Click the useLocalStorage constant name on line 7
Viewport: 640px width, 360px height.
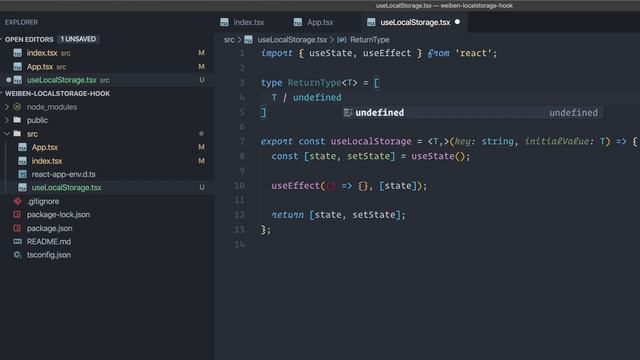[371, 141]
